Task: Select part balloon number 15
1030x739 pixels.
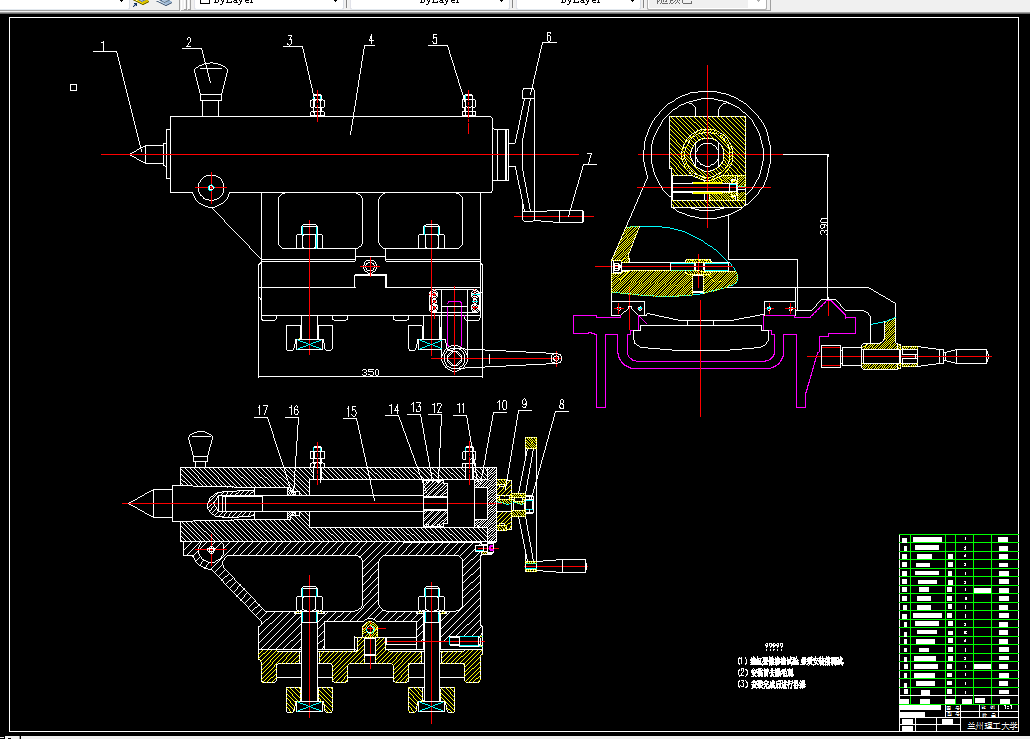Action: coord(351,411)
